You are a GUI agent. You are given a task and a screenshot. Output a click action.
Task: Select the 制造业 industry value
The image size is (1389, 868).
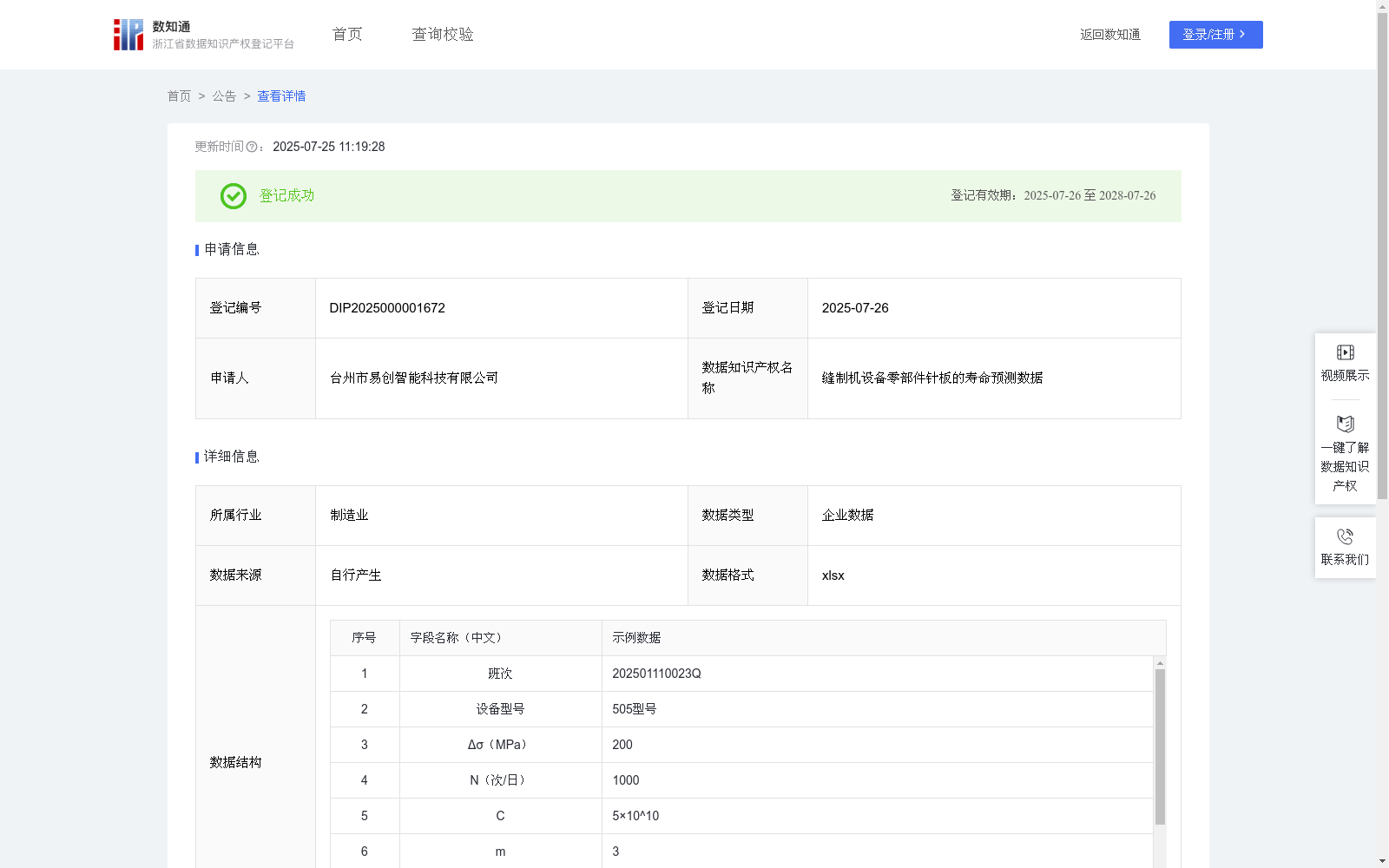349,516
